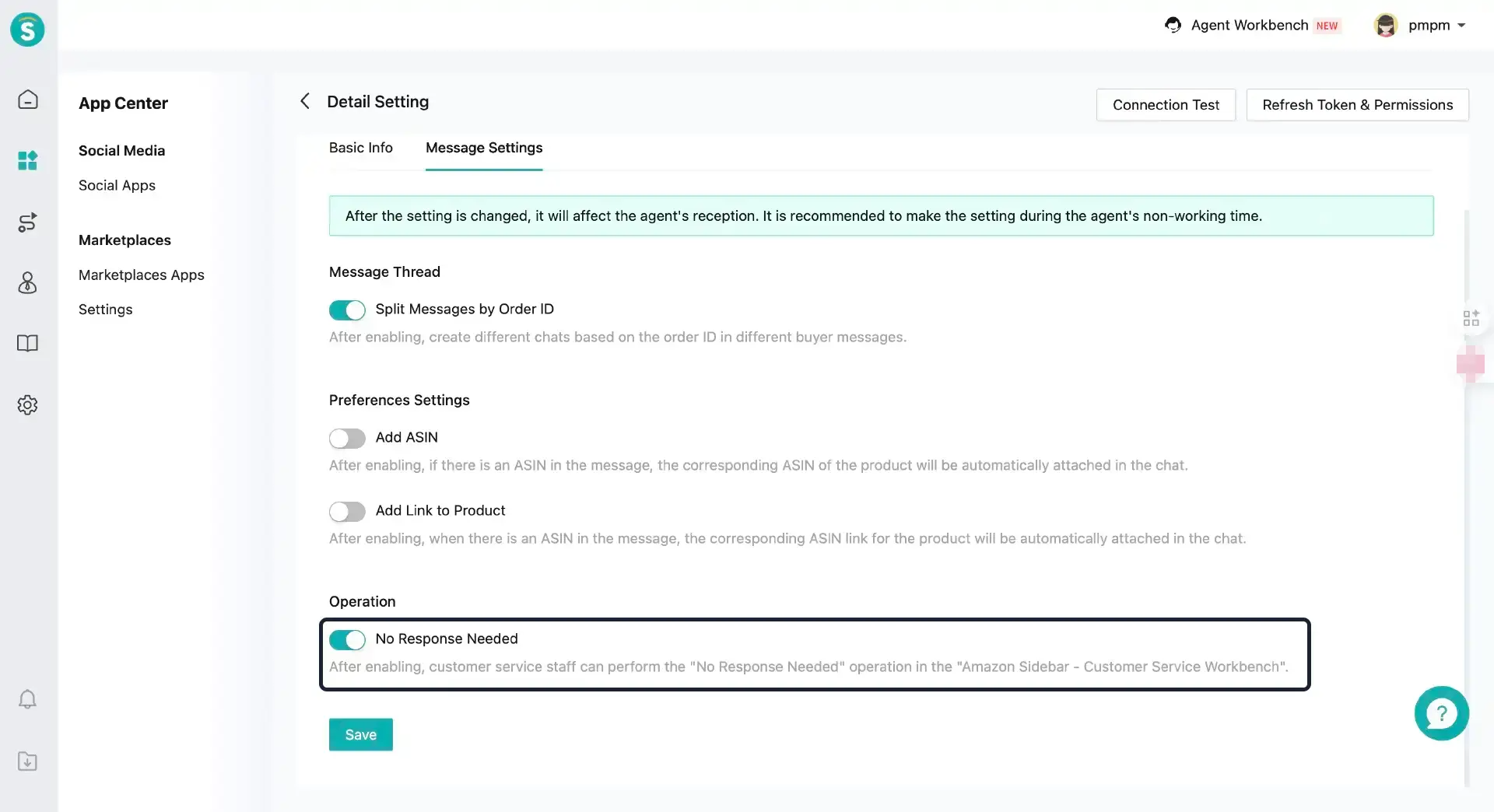The height and width of the screenshot is (812, 1494).
Task: Open the download folder icon in sidebar
Action: click(x=27, y=761)
